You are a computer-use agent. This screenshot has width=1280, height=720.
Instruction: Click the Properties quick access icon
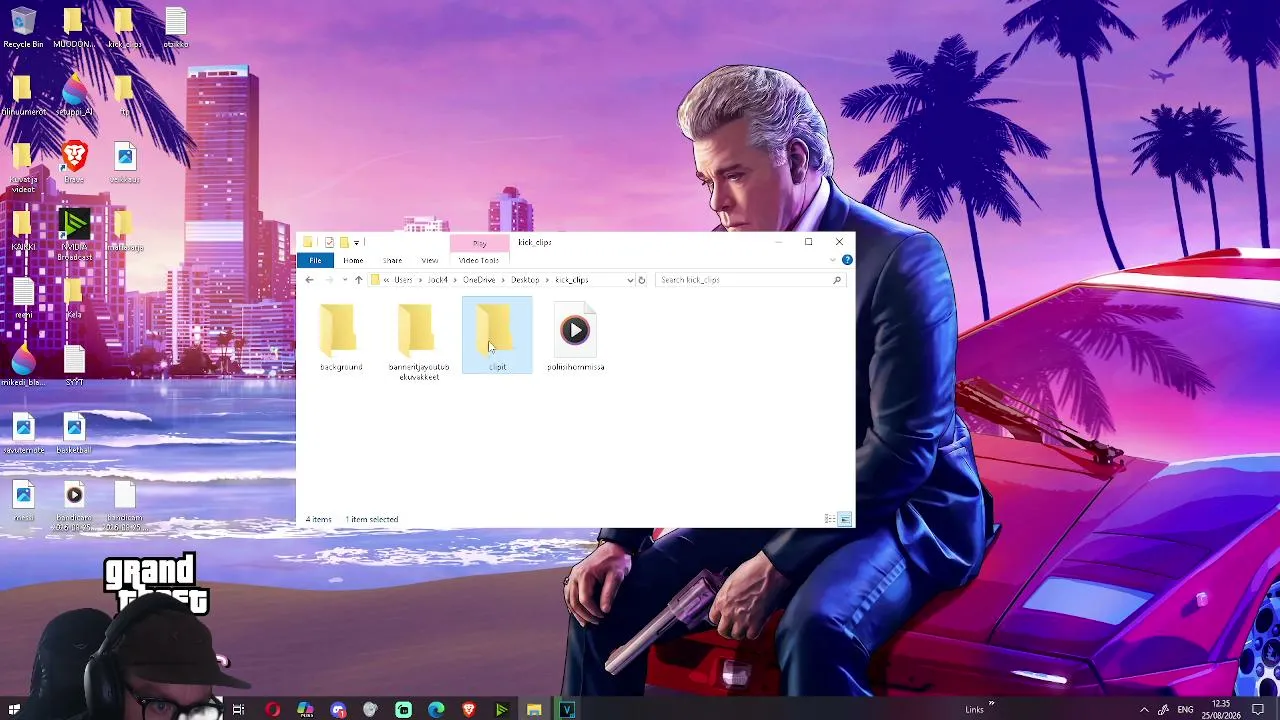329,242
